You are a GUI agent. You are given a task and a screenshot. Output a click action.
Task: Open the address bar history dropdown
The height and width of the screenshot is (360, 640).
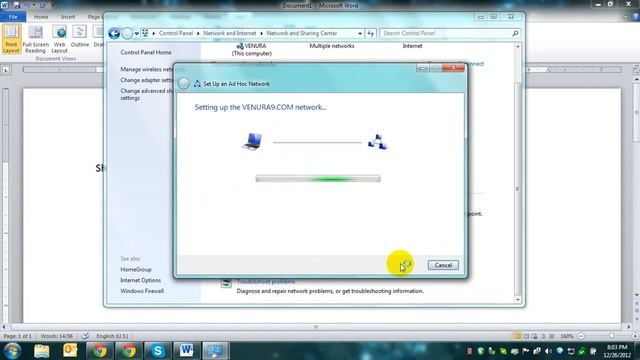[x=360, y=33]
